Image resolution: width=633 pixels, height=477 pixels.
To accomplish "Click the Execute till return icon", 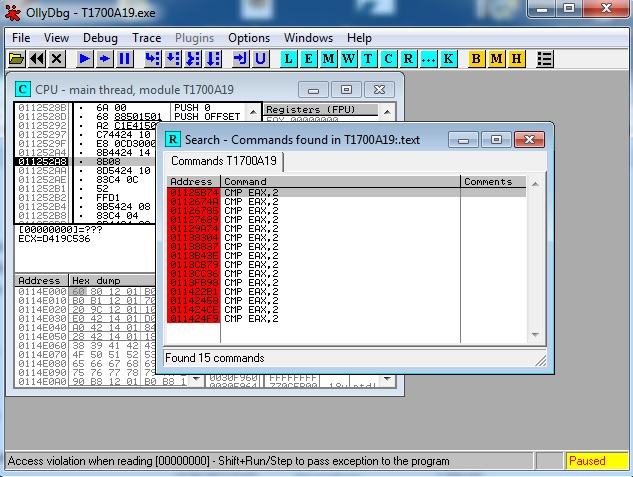I will 241,59.
